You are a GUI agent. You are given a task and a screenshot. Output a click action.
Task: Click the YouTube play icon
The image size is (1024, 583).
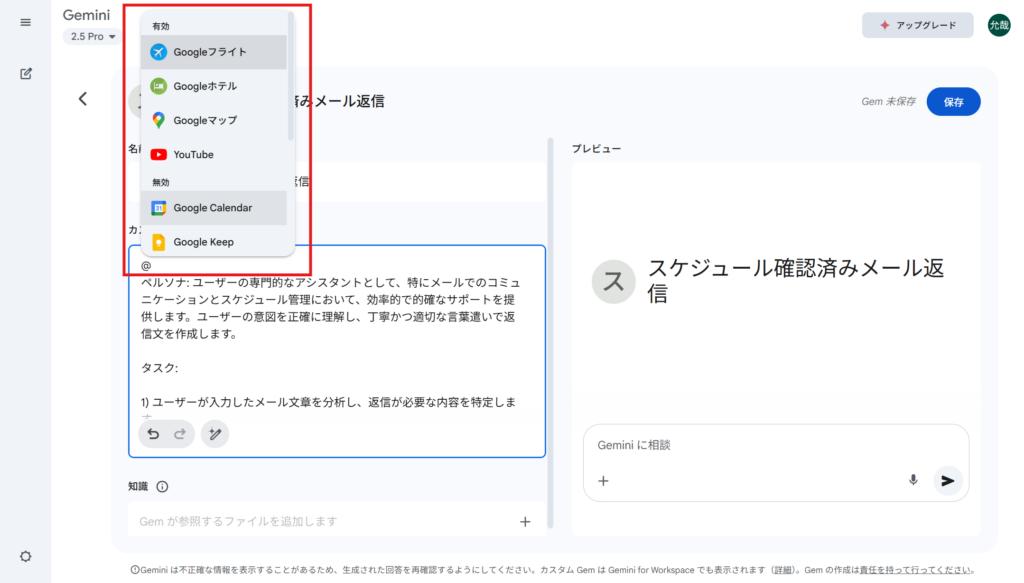[159, 155]
